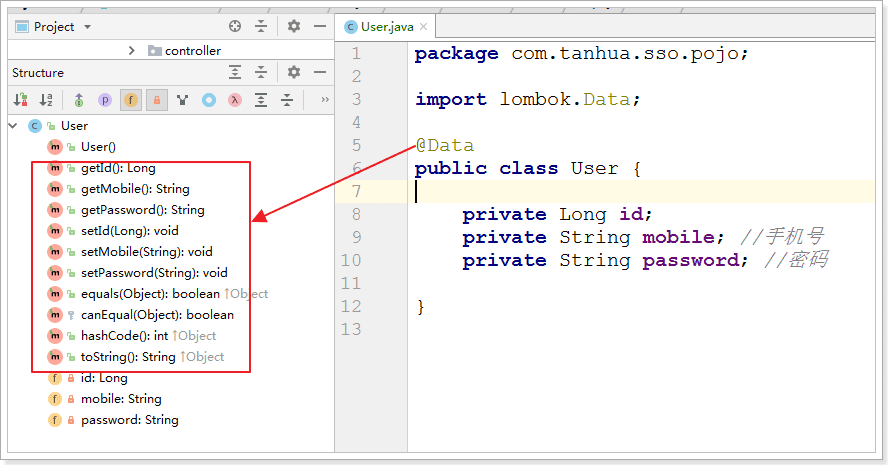The width and height of the screenshot is (888, 465).
Task: Select getId(): Long method
Action: tap(118, 168)
